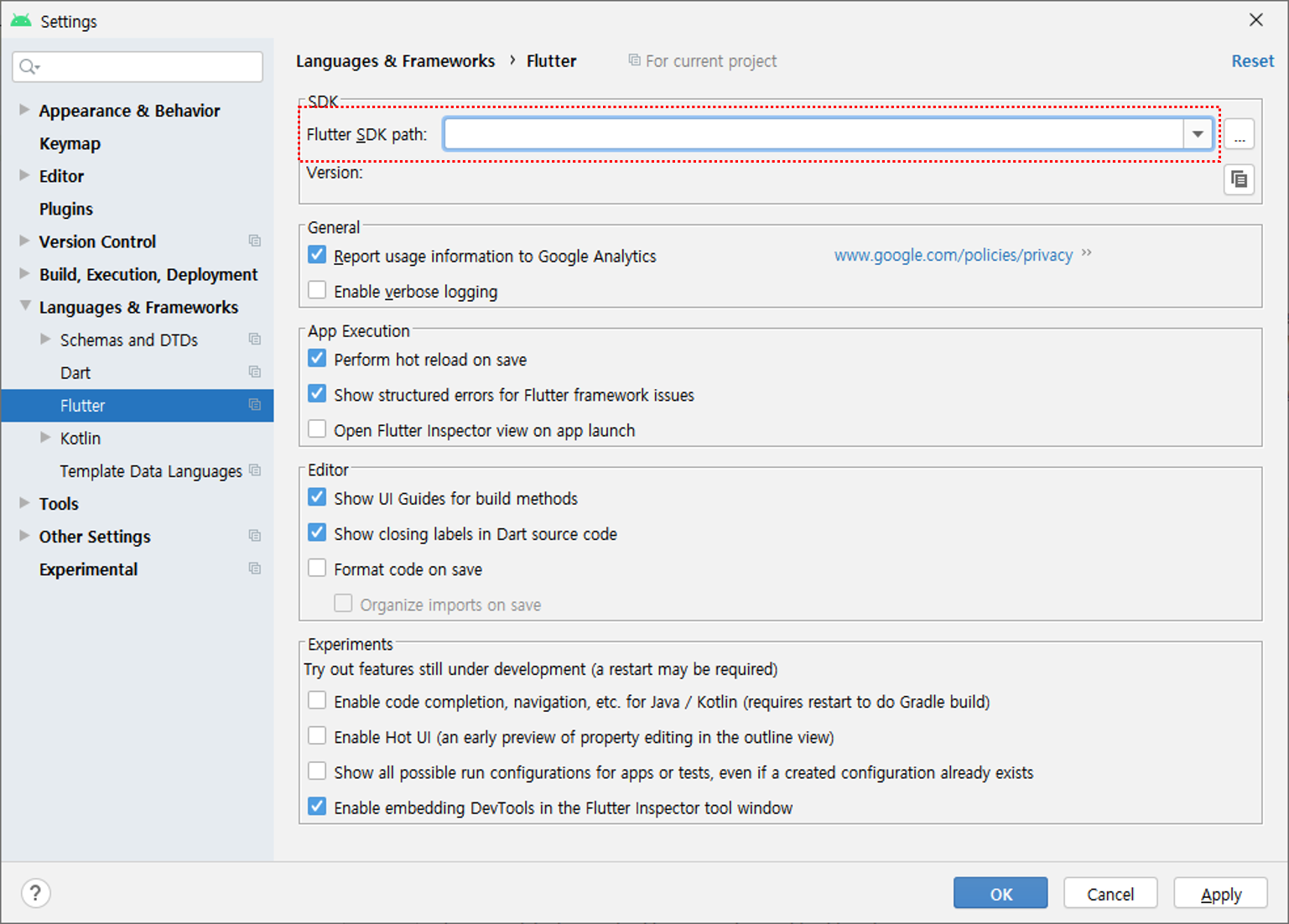Click Build, Execution, Deployment label

pyautogui.click(x=148, y=275)
